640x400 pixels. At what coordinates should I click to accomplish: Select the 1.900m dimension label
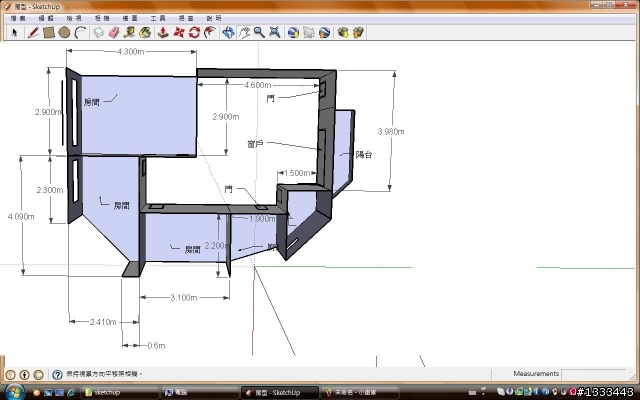pos(262,218)
